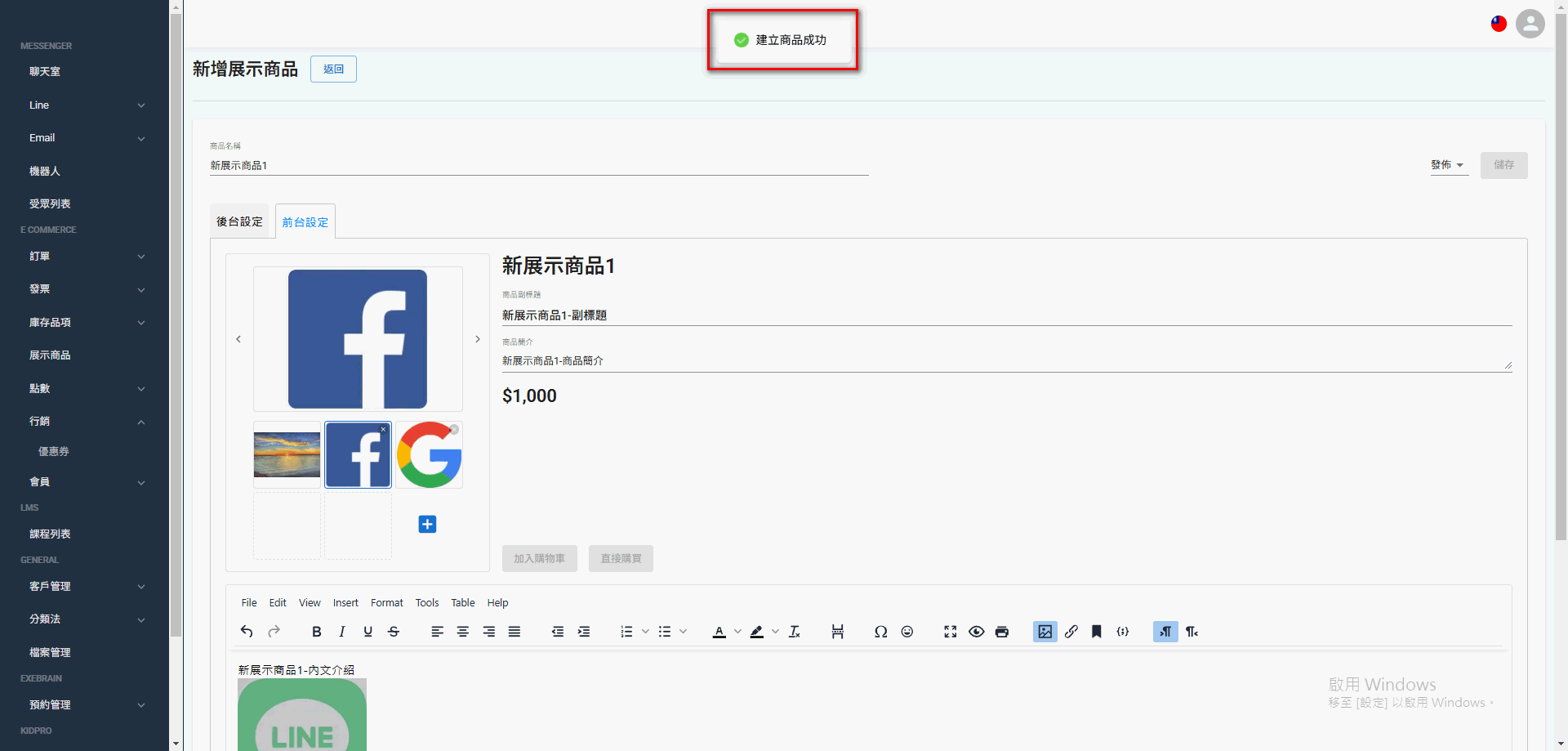This screenshot has width=1568, height=751.
Task: Insert a bullet list
Action: [665, 632]
